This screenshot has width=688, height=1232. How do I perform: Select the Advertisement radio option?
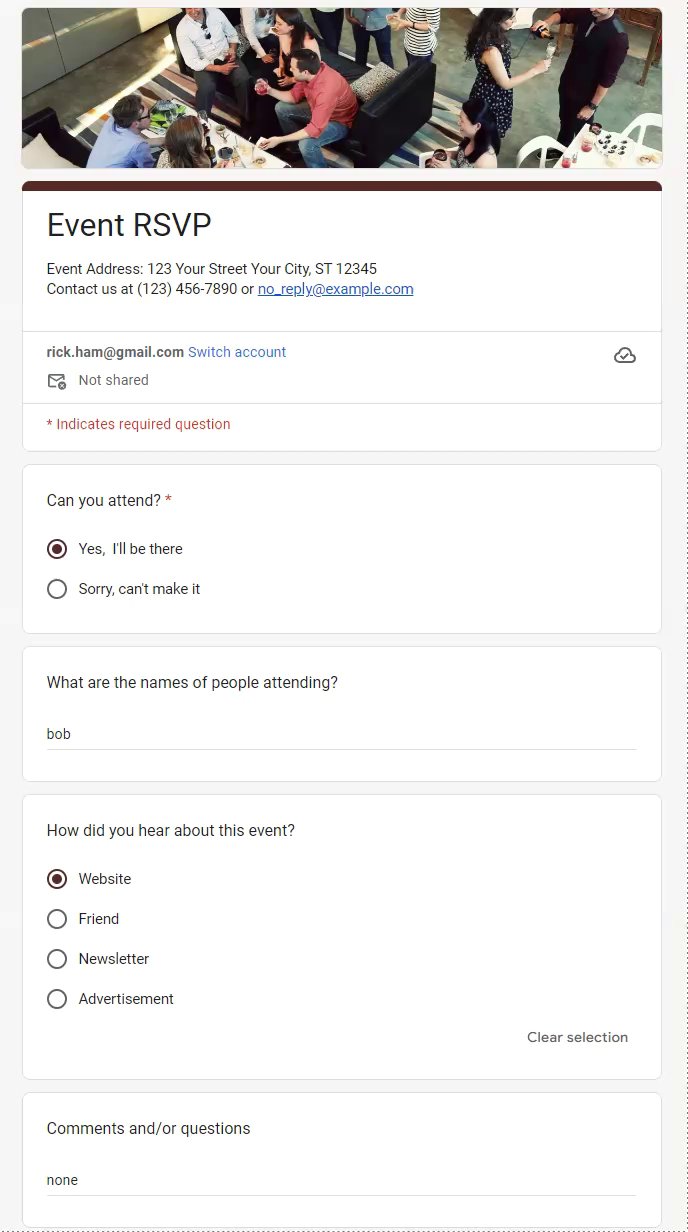tap(57, 999)
